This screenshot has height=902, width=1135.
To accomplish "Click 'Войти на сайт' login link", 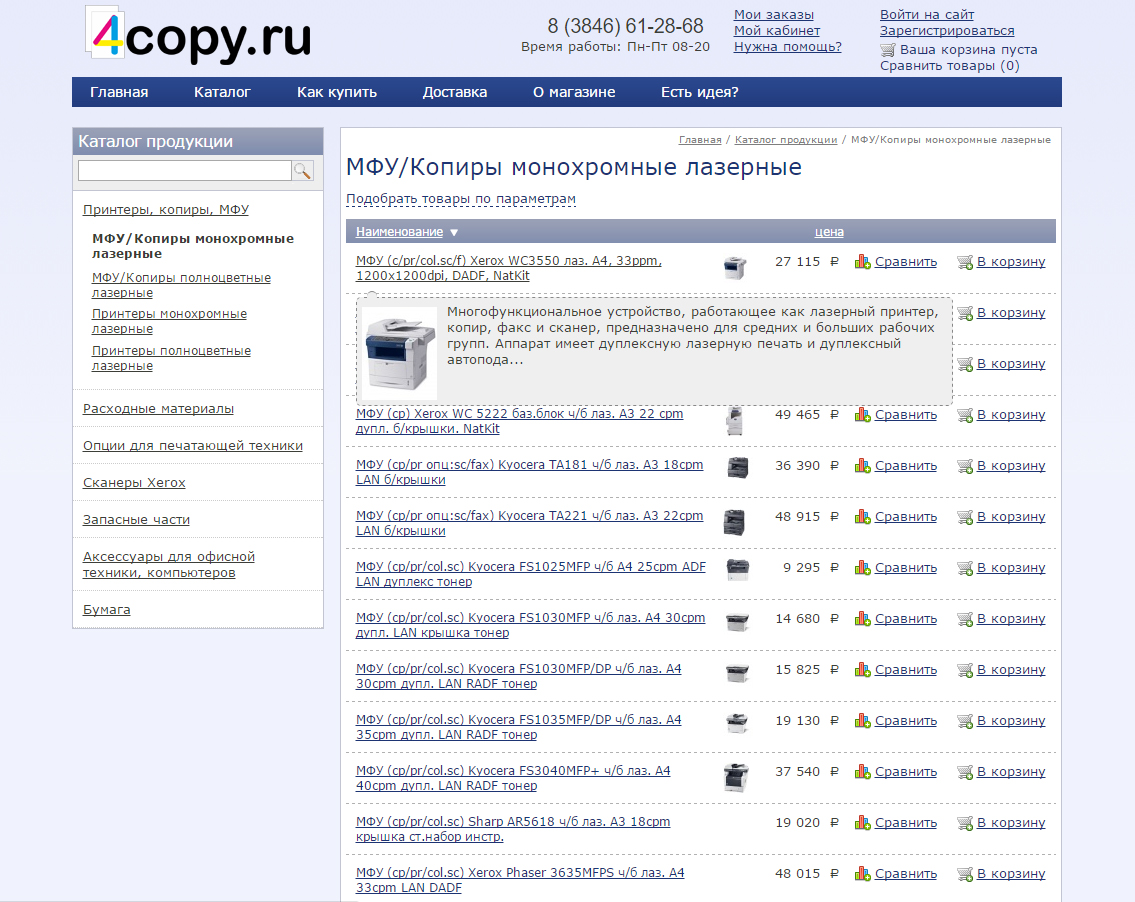I will point(927,14).
